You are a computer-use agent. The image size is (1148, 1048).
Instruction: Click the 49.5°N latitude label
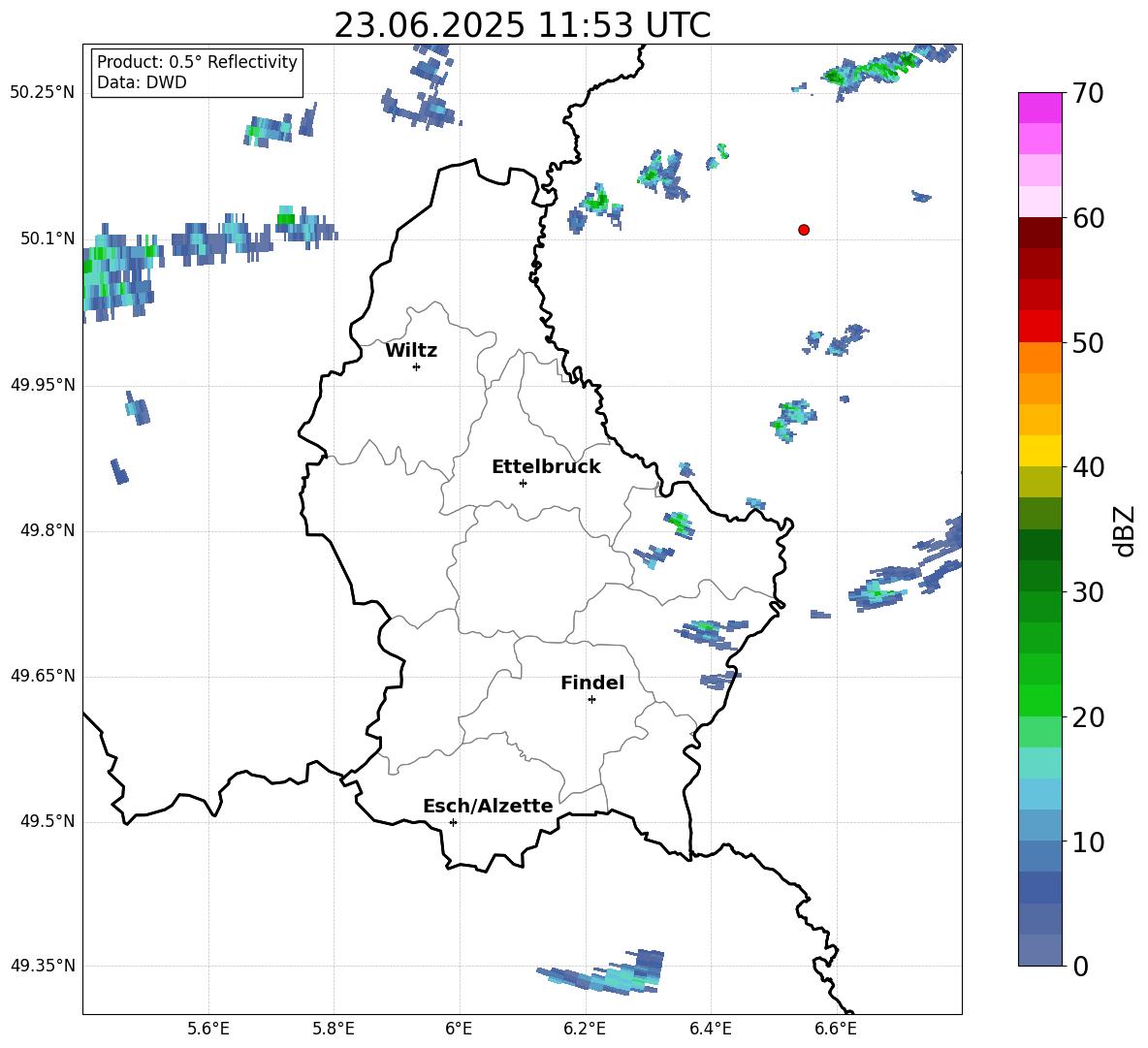(x=48, y=821)
